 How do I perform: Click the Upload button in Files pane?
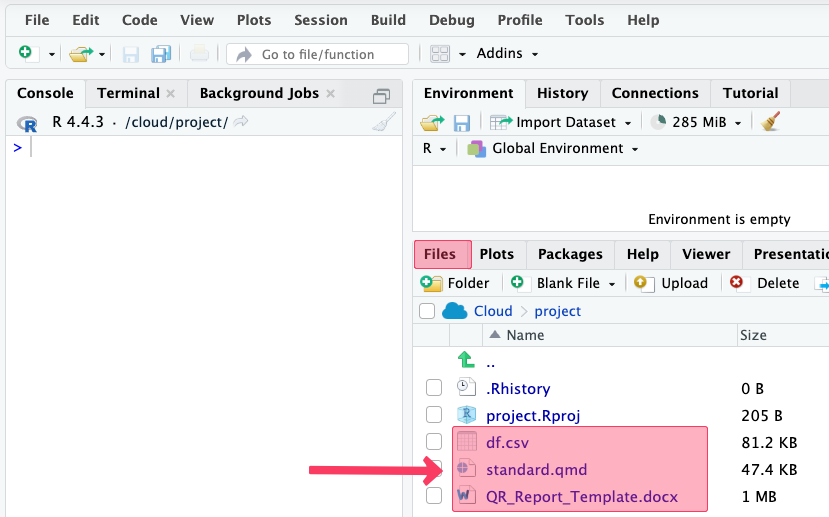point(672,283)
